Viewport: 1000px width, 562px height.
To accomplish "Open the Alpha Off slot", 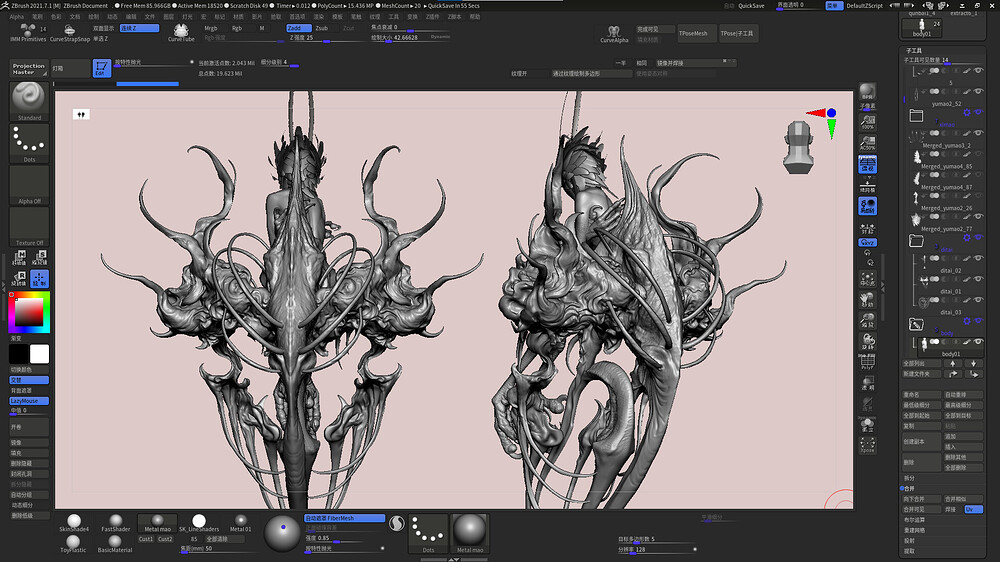I will pyautogui.click(x=29, y=185).
